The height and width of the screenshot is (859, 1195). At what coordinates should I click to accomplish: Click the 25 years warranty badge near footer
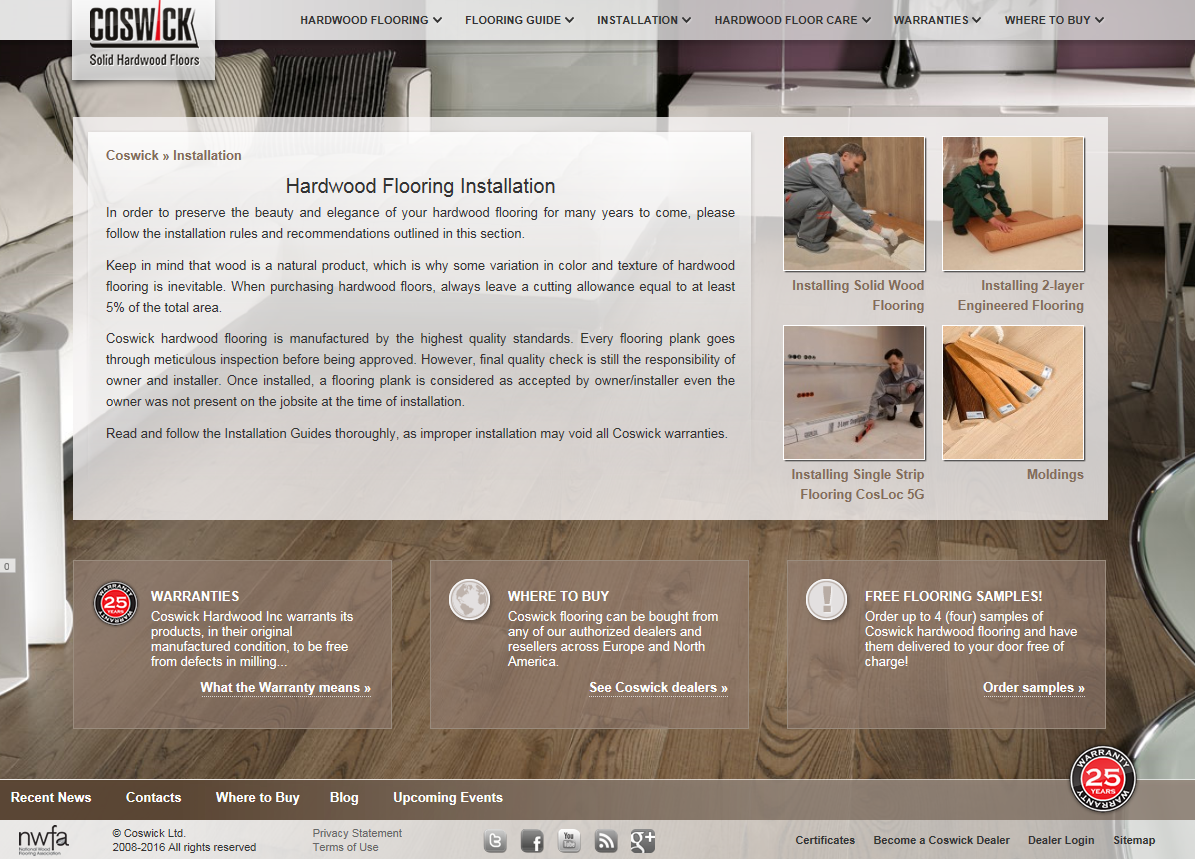(1103, 779)
